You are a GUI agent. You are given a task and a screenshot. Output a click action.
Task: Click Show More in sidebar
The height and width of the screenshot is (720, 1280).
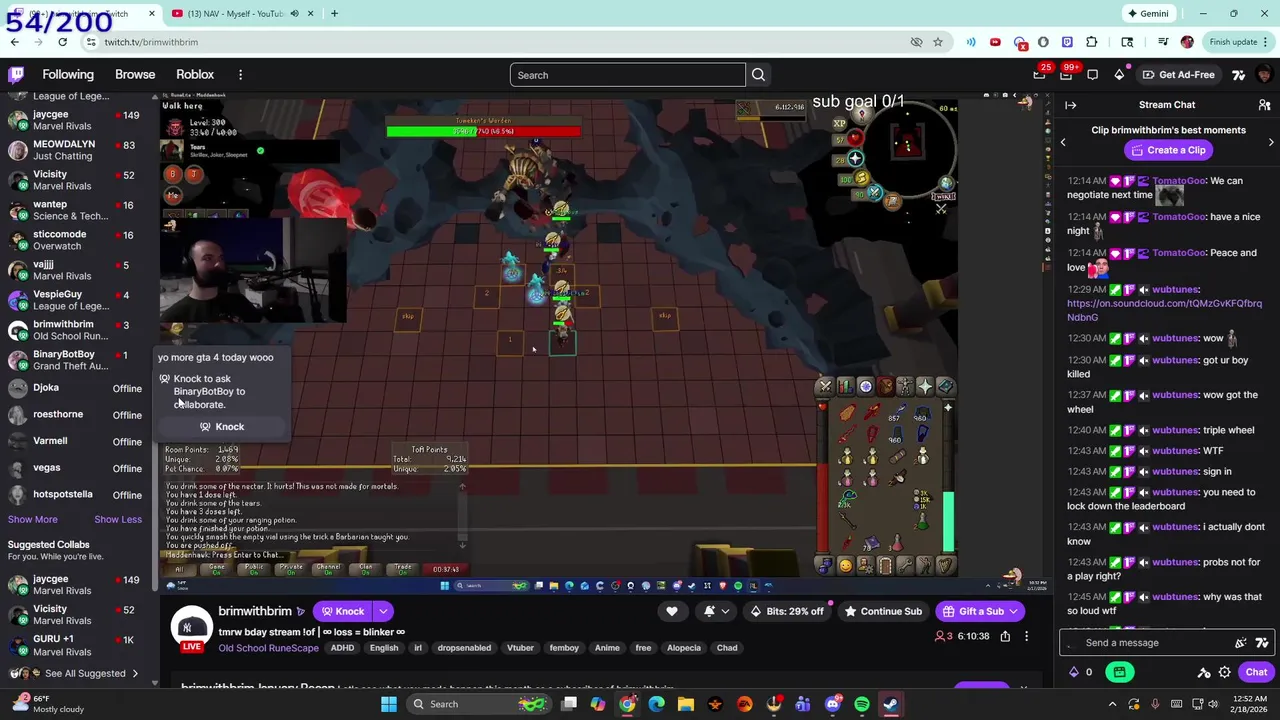click(33, 519)
